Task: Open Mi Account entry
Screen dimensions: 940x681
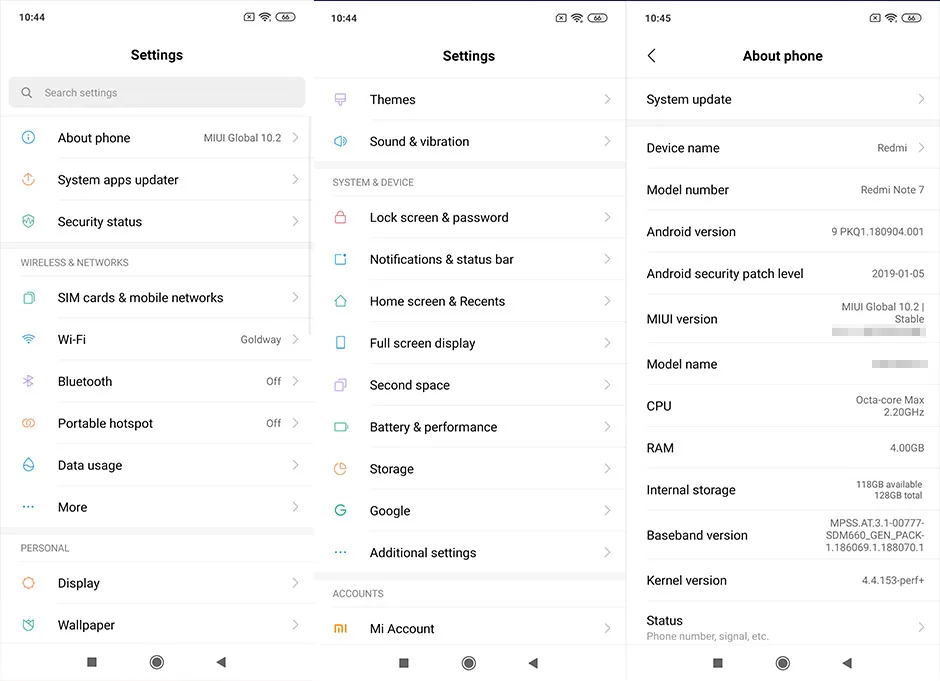Action: coord(469,628)
